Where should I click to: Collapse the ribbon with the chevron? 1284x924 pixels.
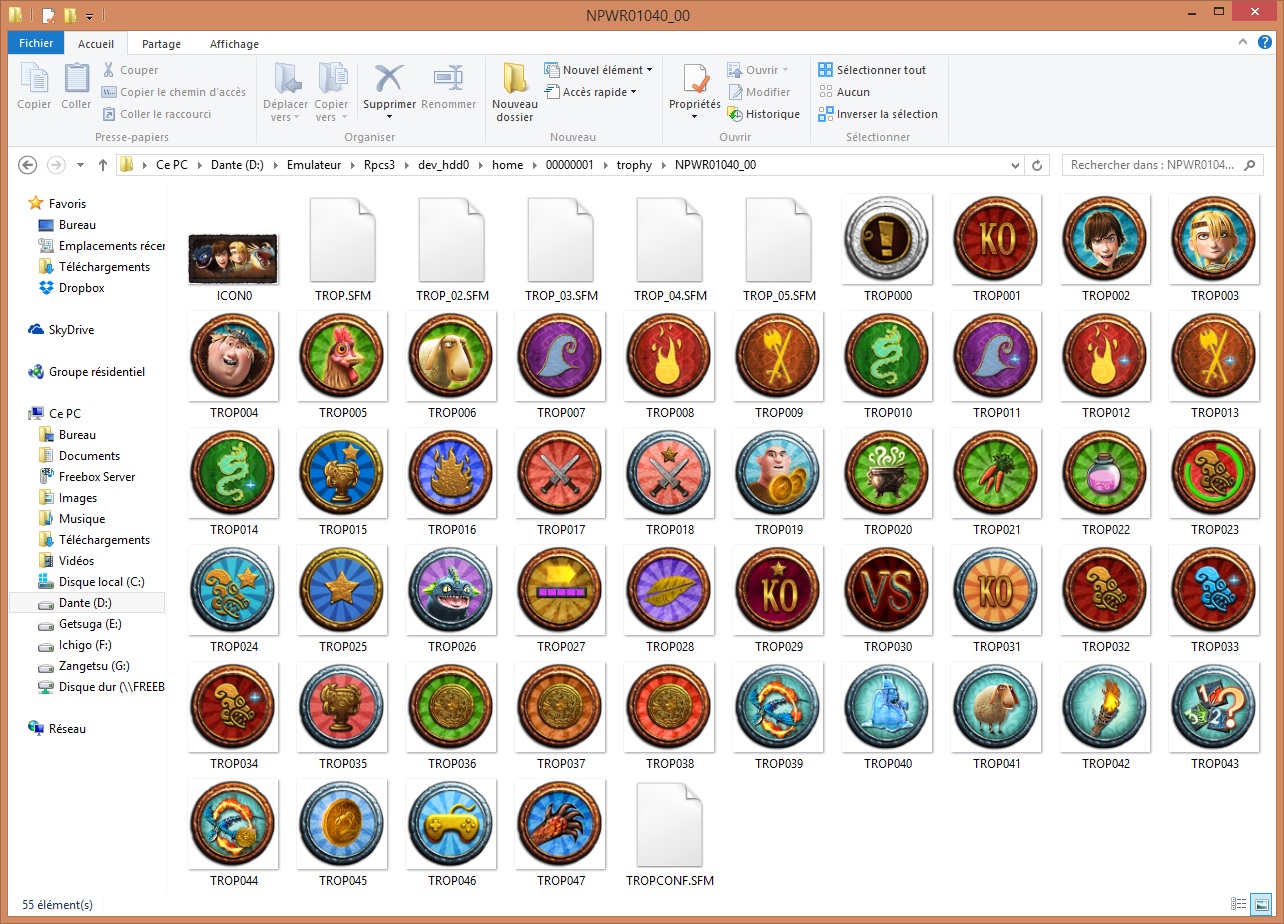[x=1245, y=43]
